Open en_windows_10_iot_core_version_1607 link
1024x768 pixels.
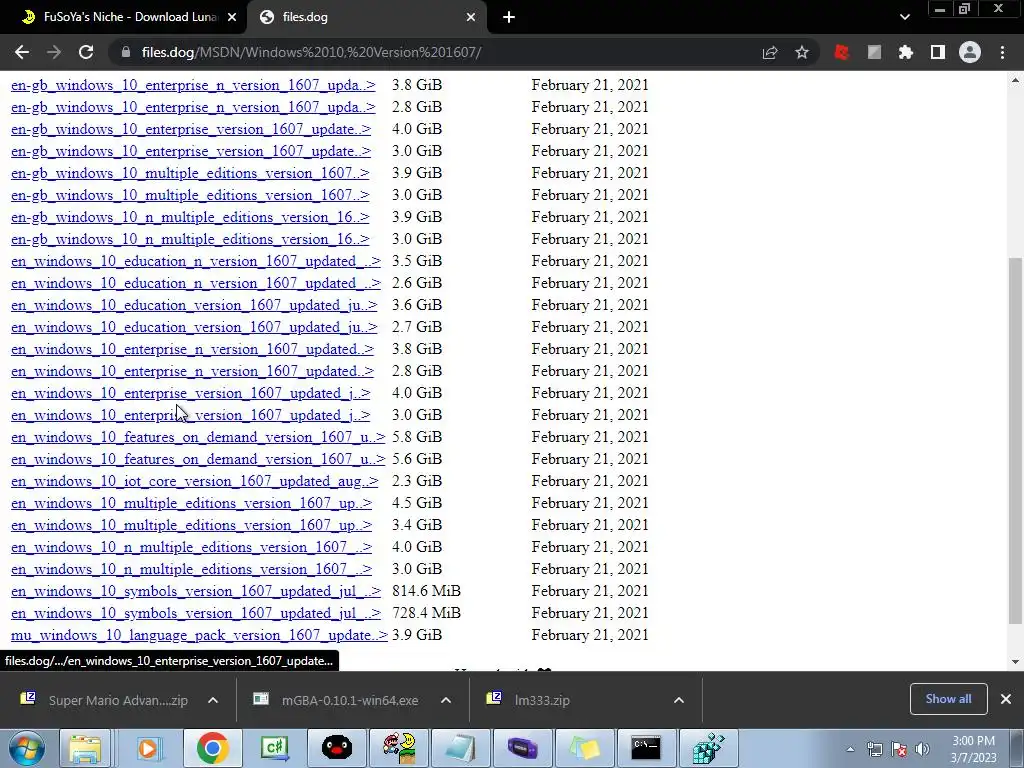(x=195, y=481)
